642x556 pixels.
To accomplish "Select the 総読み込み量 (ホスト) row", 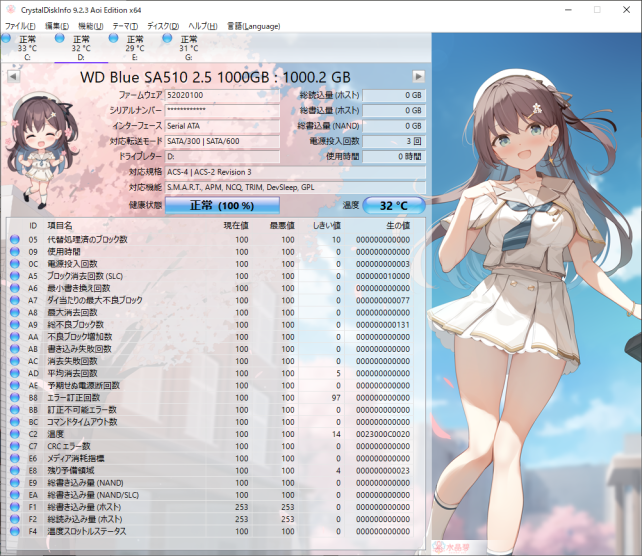I will point(211,519).
